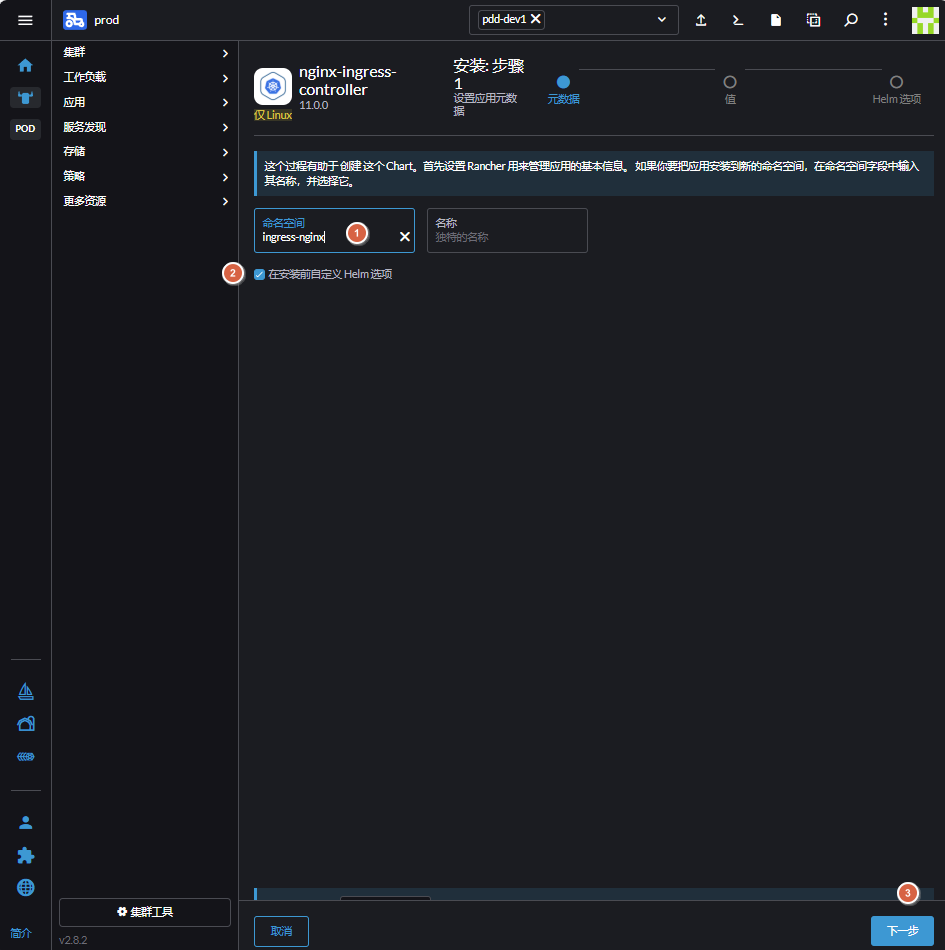The image size is (945, 950).
Task: Expand the 更多资源 menu section
Action: (146, 201)
